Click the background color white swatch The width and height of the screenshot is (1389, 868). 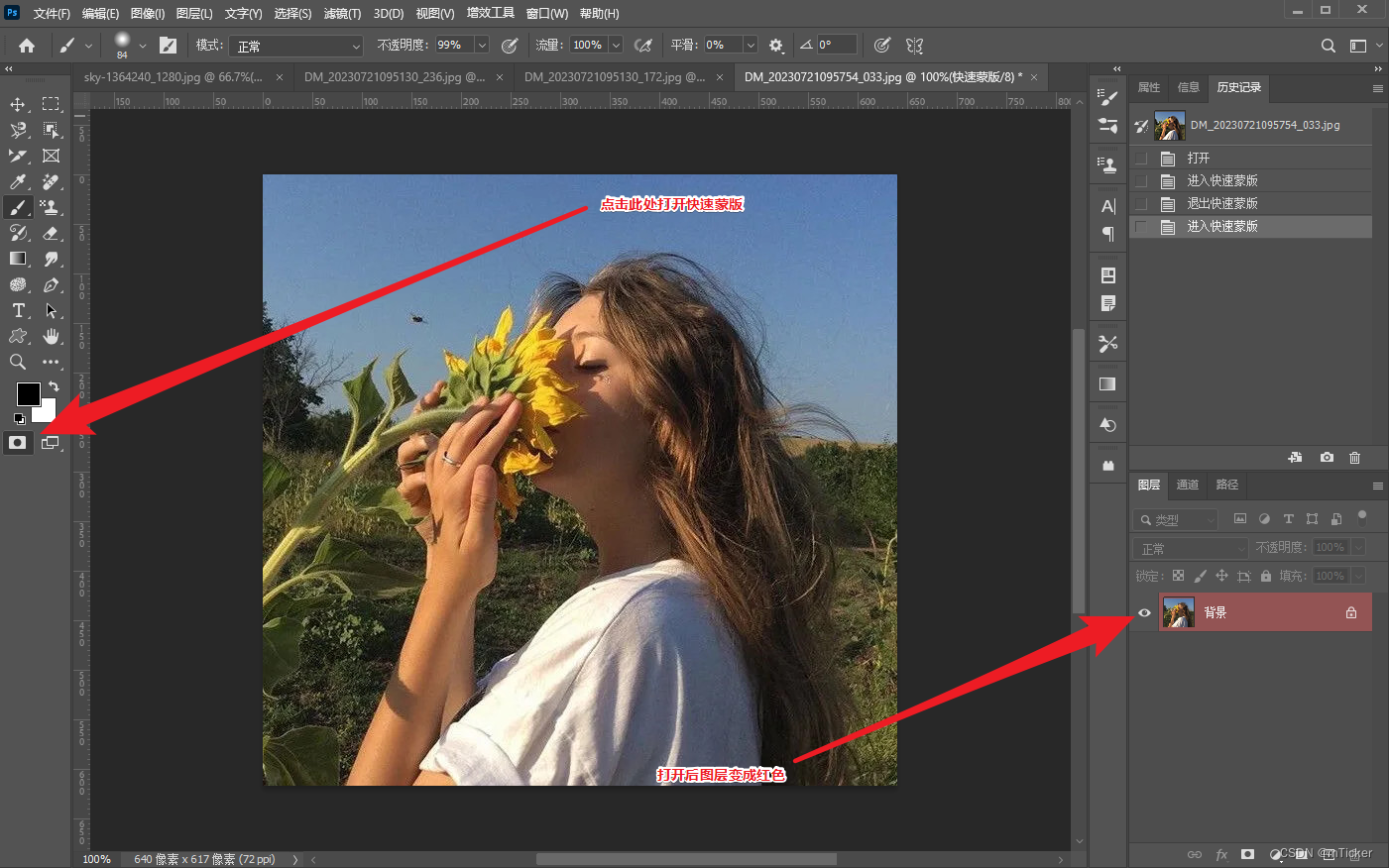48,412
